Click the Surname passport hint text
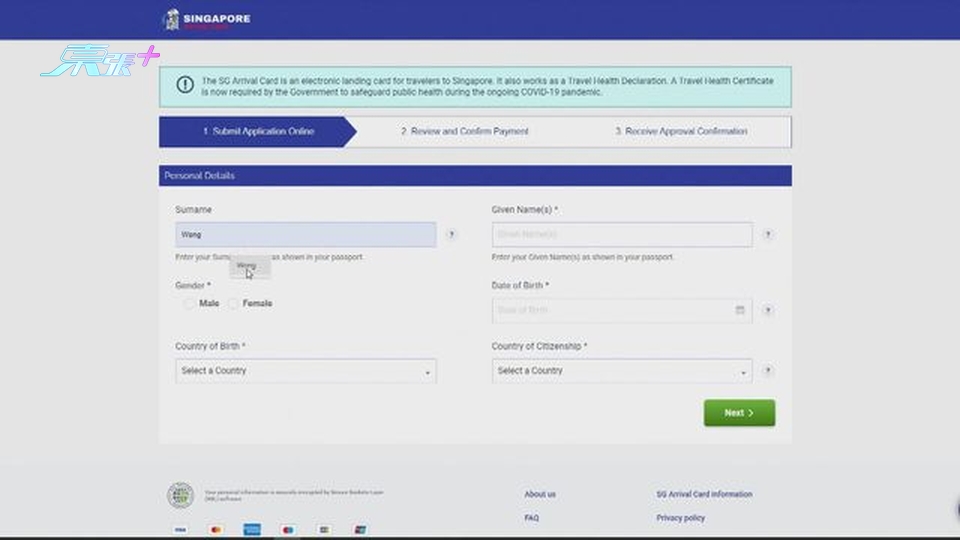This screenshot has width=960, height=540. point(269,257)
